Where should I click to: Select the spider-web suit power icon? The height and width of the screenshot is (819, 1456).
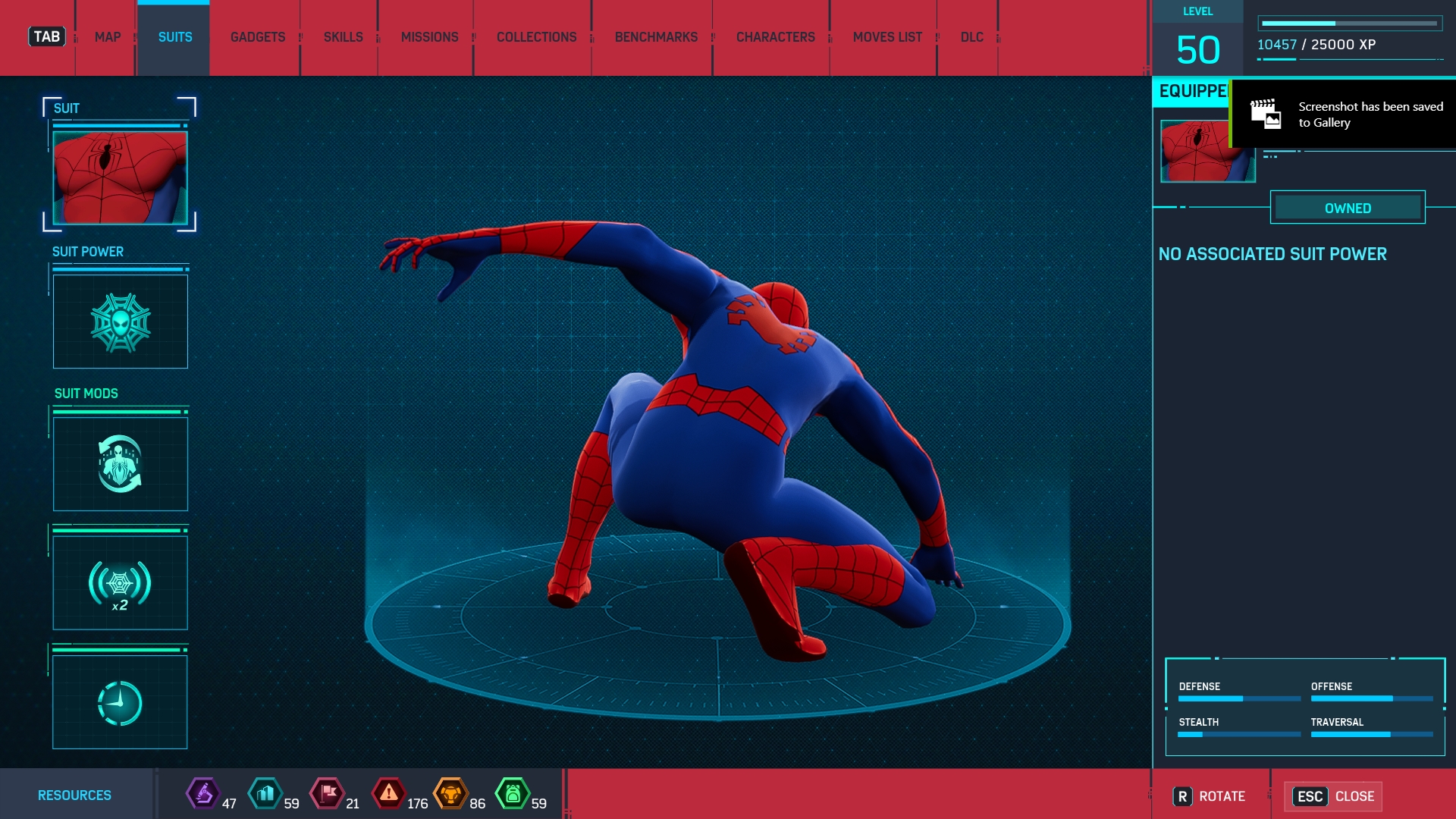[120, 322]
